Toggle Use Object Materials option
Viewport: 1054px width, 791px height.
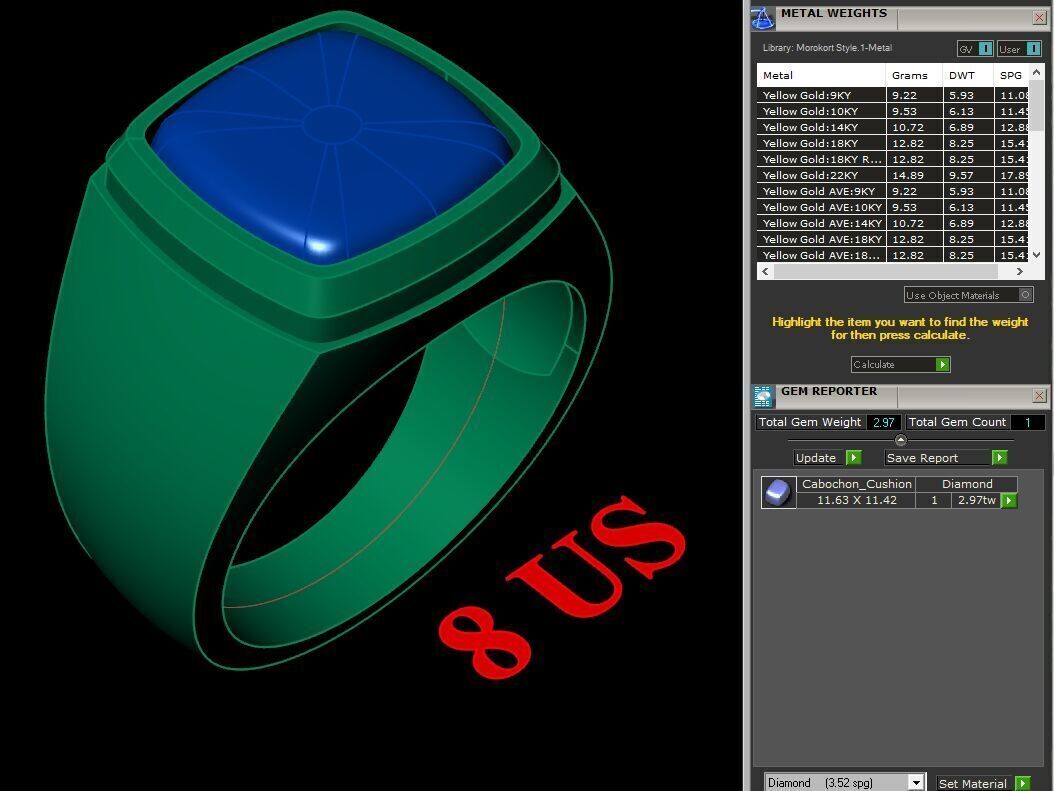click(968, 295)
